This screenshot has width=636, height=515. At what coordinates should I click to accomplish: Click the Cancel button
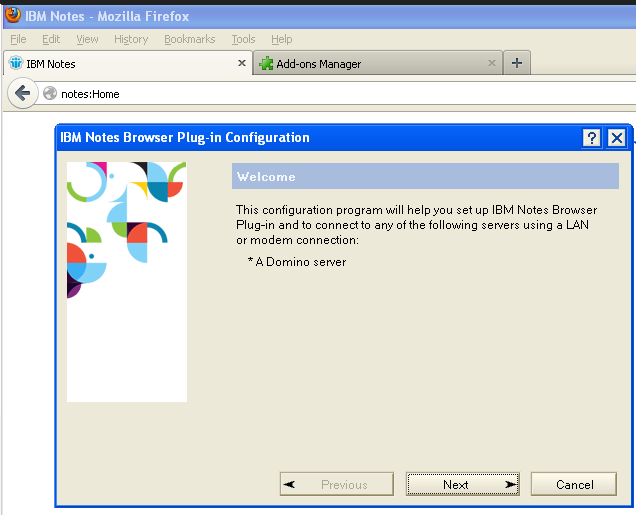[574, 484]
